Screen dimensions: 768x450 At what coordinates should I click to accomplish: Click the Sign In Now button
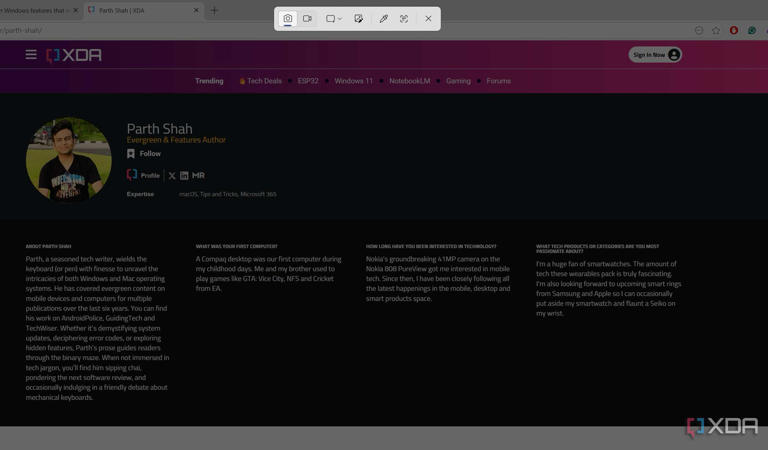tap(655, 55)
